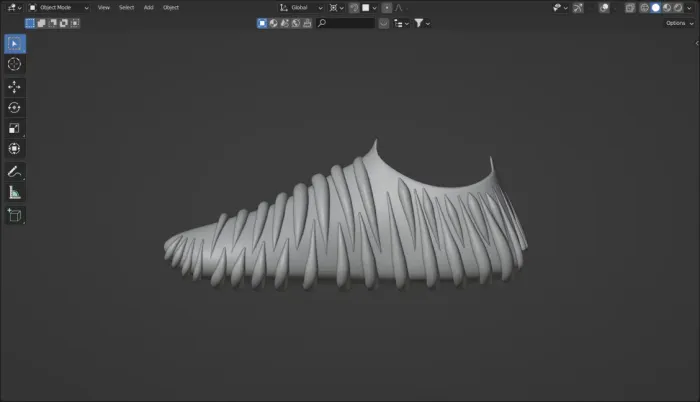Open the filter funnel dropdown
Image resolution: width=700 pixels, height=402 pixels.
pos(422,23)
